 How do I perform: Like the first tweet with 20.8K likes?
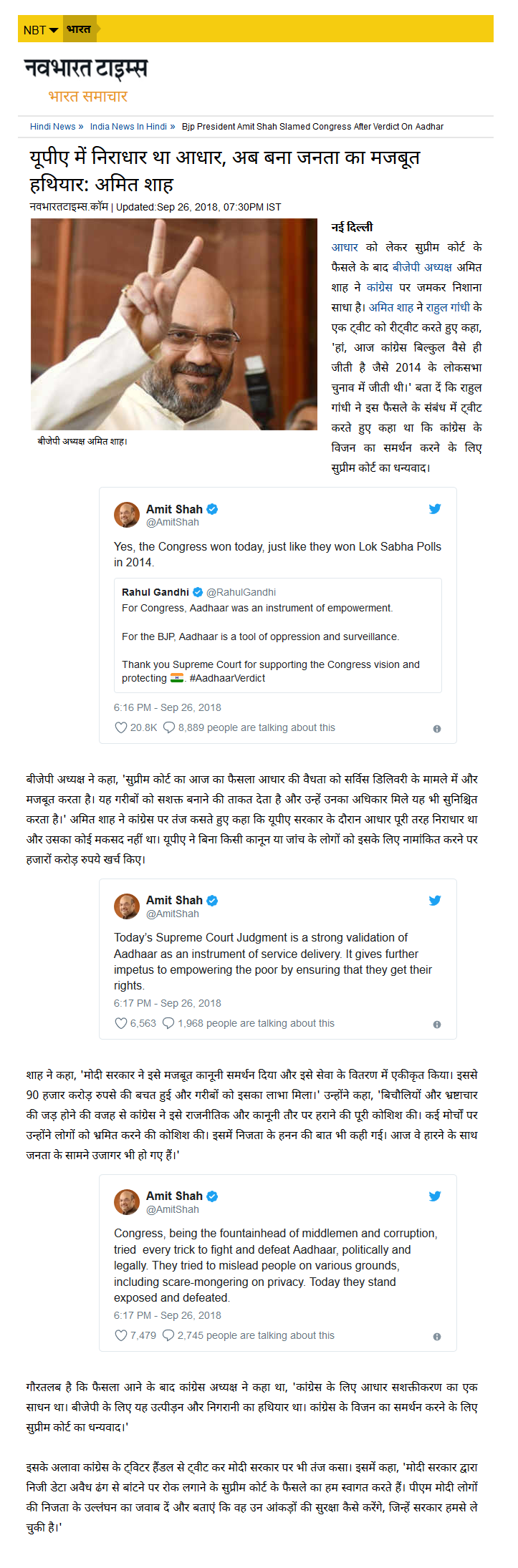(121, 727)
